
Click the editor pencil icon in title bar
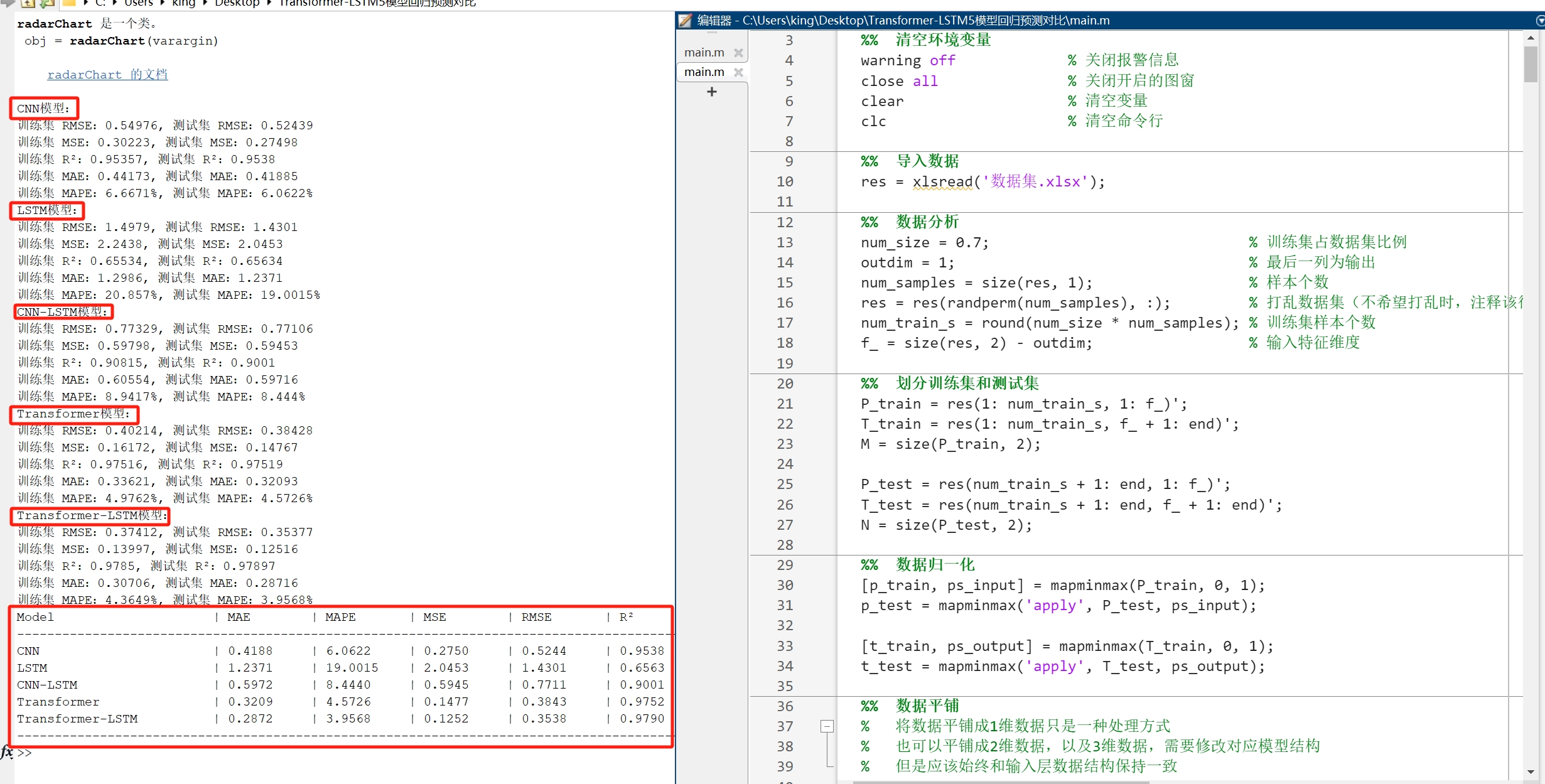click(x=684, y=20)
